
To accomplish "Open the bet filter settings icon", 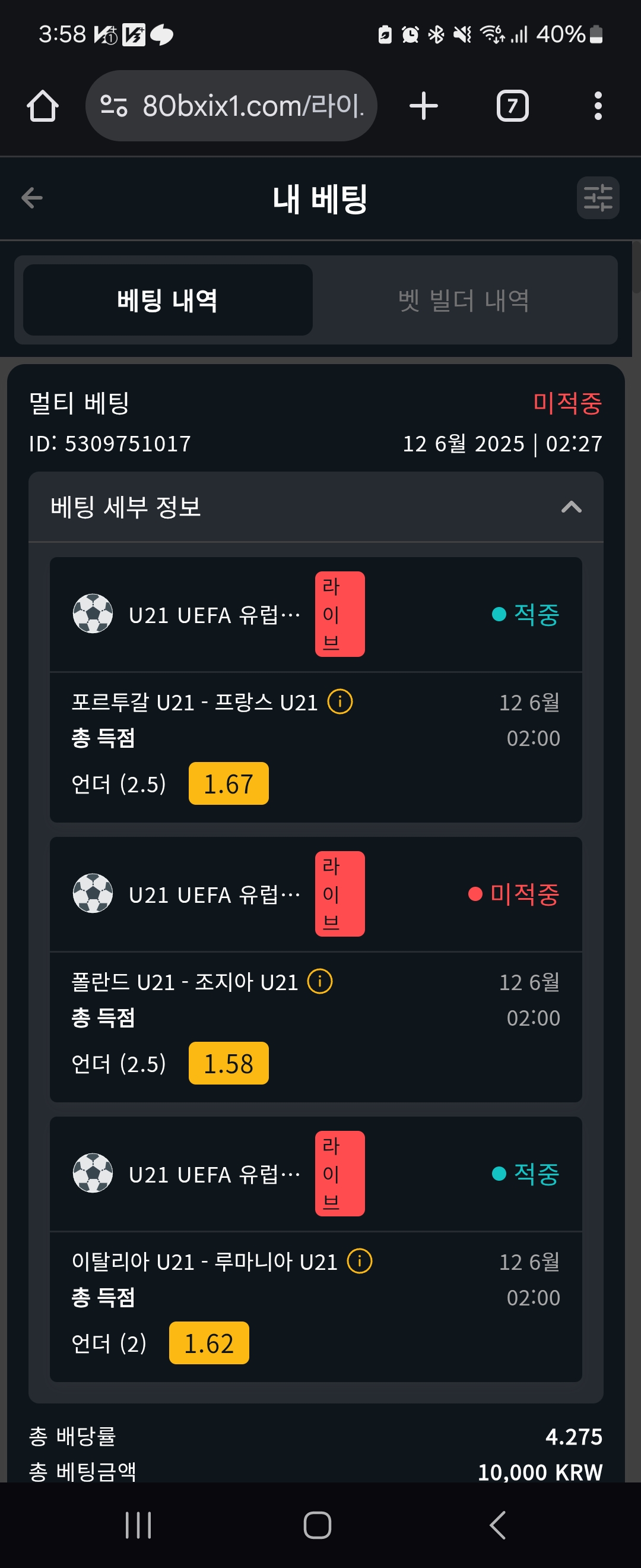I will (598, 198).
